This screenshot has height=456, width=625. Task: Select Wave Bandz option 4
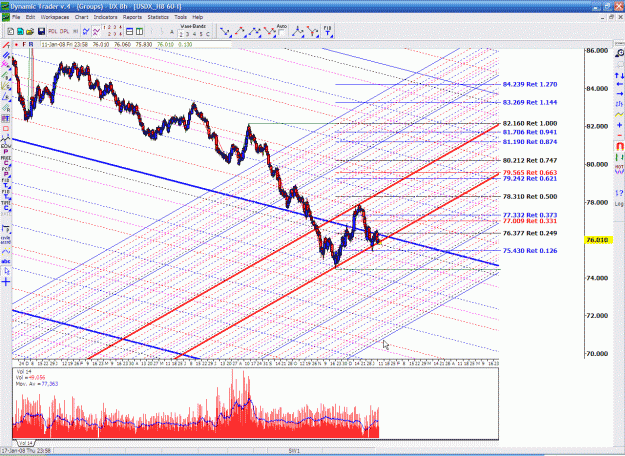pos(194,35)
